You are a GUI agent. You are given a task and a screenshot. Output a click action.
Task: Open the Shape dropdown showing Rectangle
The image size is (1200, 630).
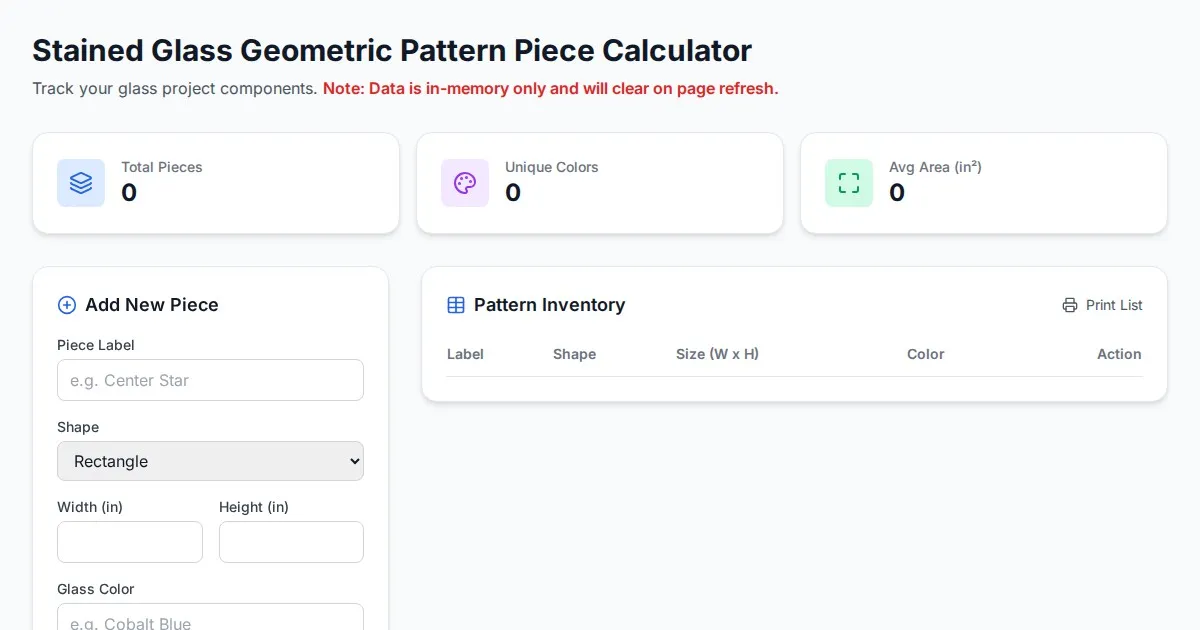210,461
